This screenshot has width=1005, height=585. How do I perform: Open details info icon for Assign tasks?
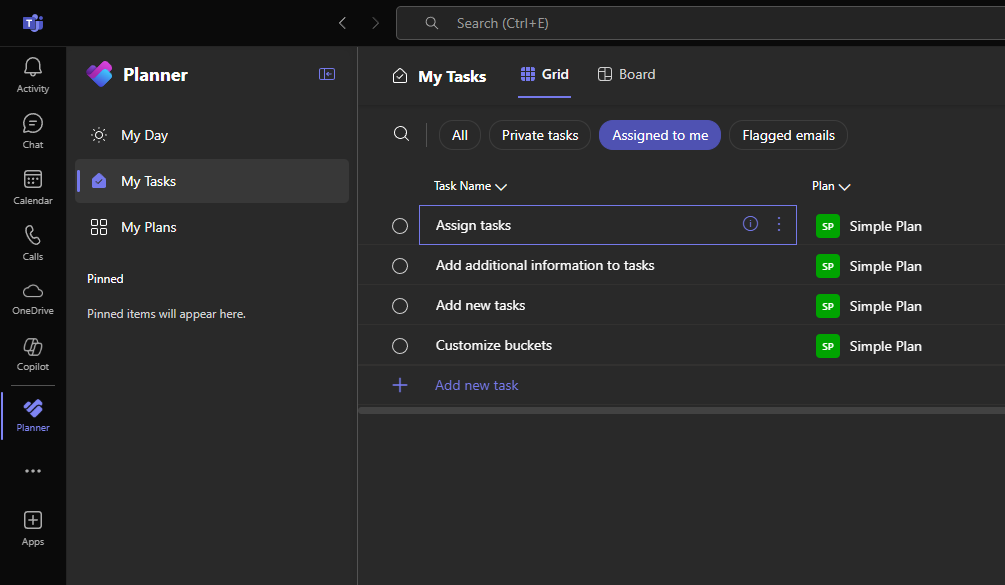coord(750,224)
